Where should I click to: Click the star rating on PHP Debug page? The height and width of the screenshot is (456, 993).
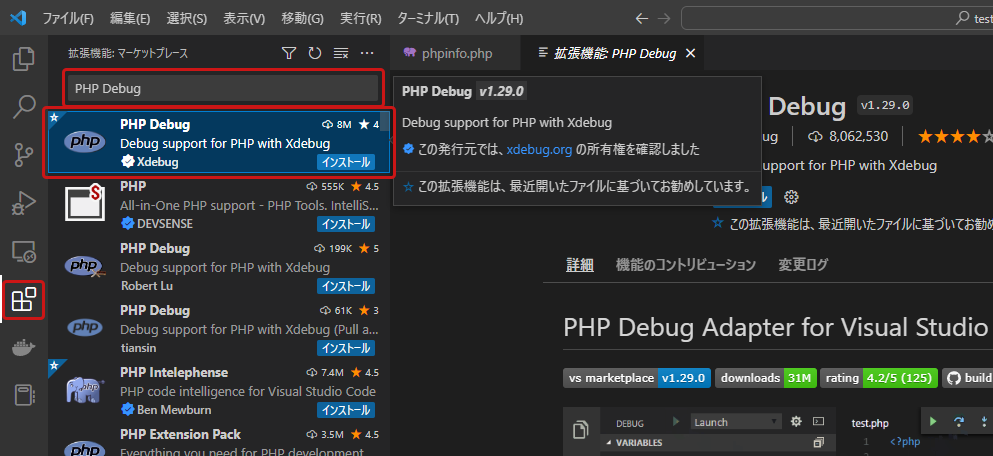coord(955,136)
